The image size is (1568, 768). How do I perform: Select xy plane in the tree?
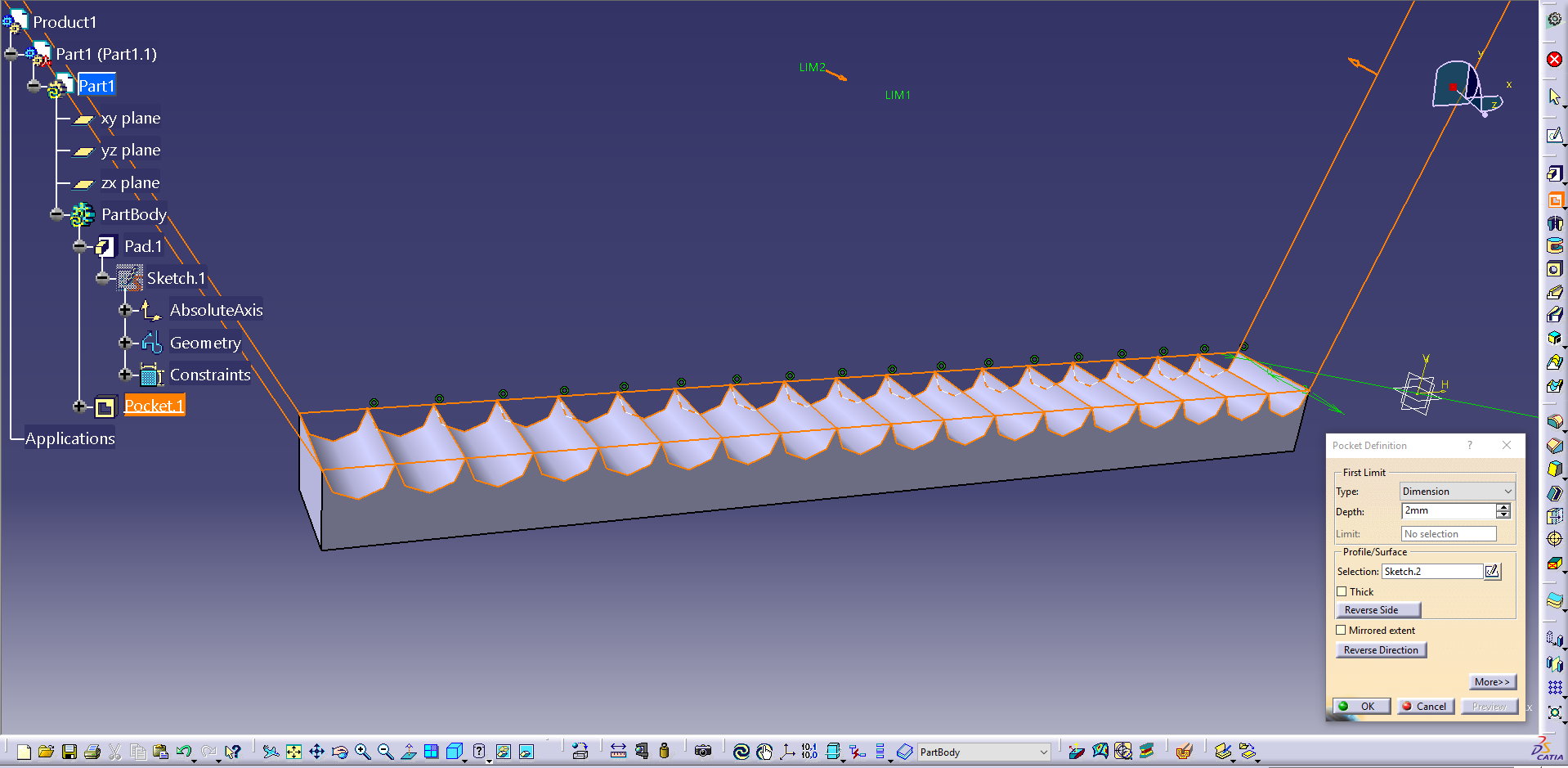pyautogui.click(x=131, y=119)
